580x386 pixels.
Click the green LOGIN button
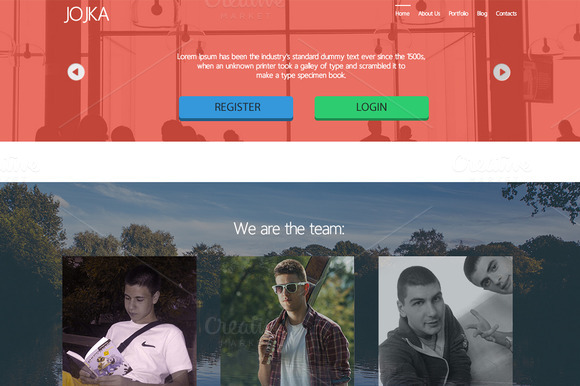coord(371,108)
